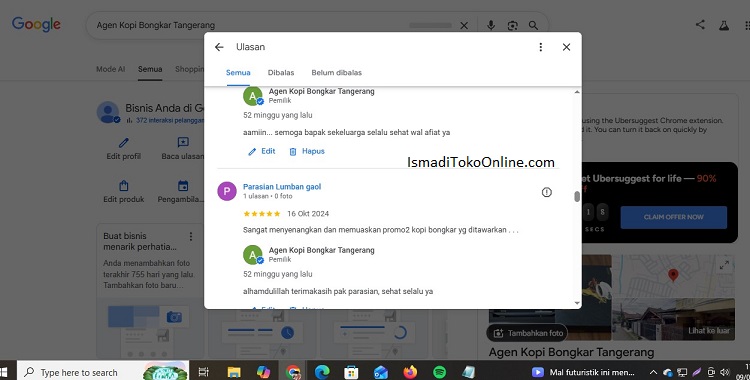Click the reviews scrollbar down arrow

coord(577,303)
